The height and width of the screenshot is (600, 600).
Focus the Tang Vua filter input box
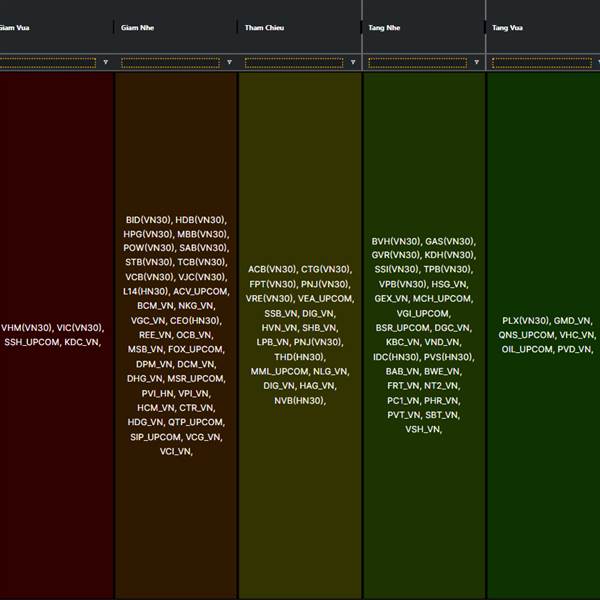(542, 63)
